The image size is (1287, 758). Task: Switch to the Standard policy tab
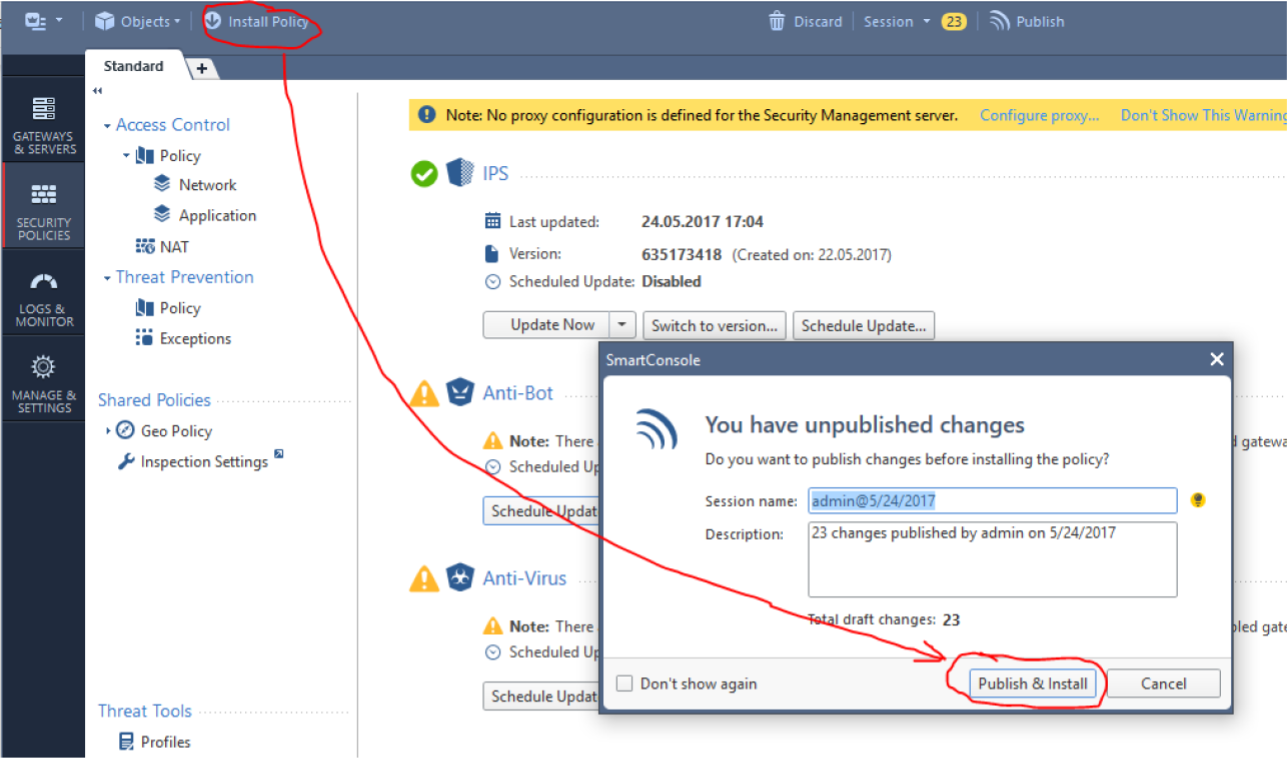pyautogui.click(x=133, y=66)
